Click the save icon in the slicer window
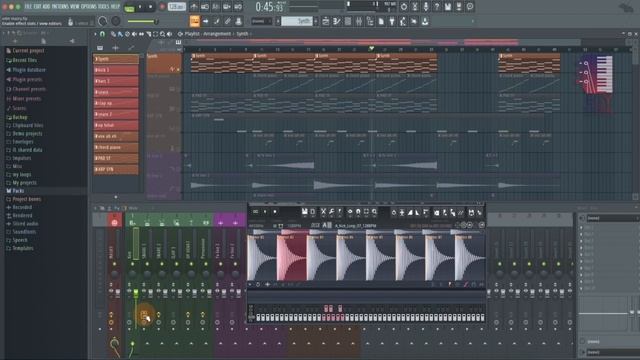This screenshot has height=360, width=640. (x=304, y=212)
